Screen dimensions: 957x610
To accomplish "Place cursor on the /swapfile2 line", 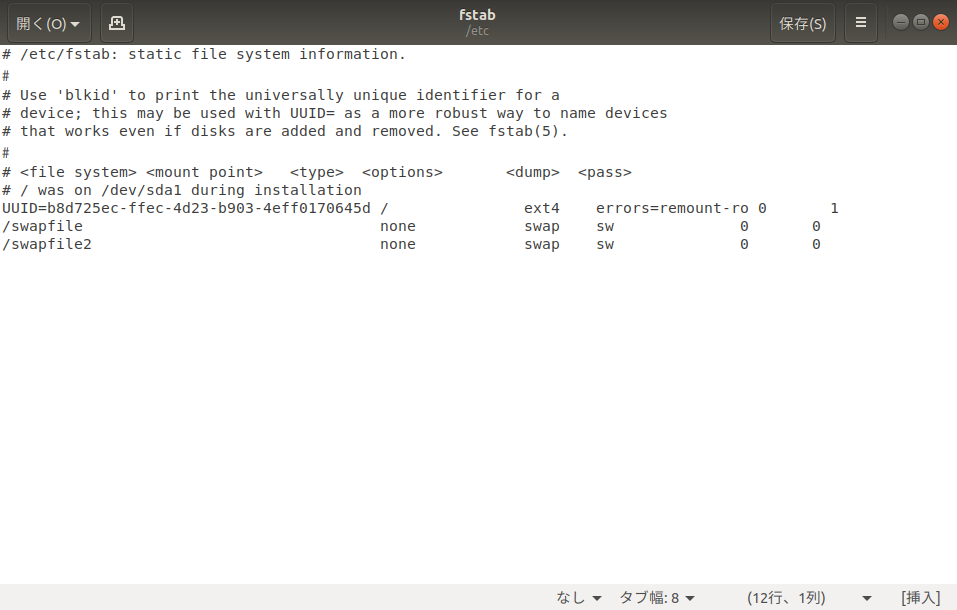I will 46,244.
